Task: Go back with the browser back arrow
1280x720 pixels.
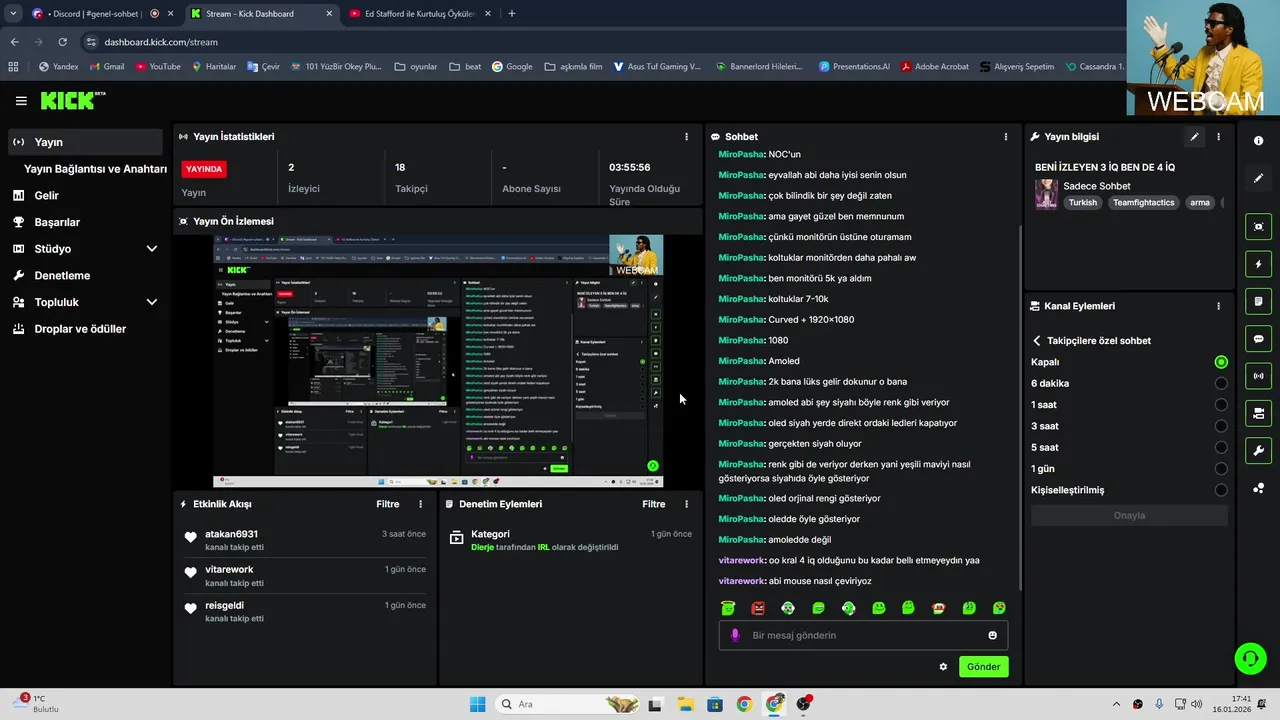Action: coord(14,42)
